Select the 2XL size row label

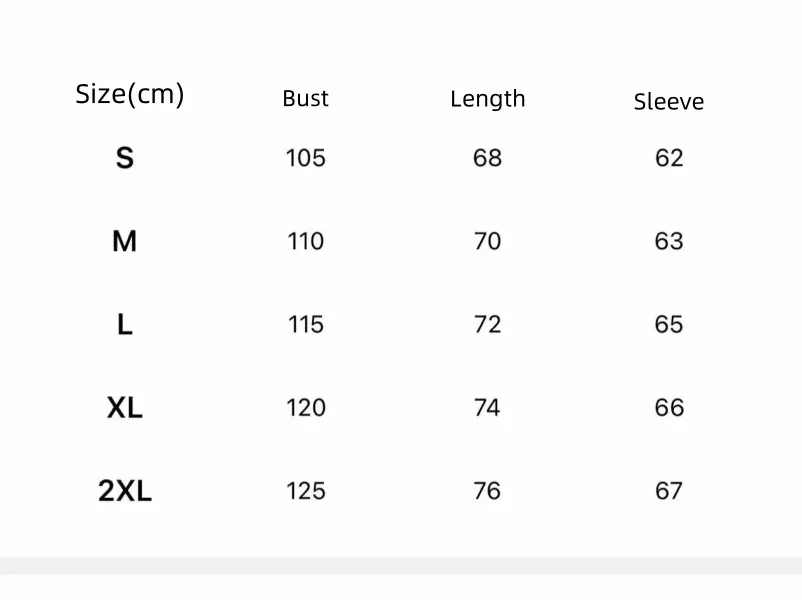tap(124, 491)
